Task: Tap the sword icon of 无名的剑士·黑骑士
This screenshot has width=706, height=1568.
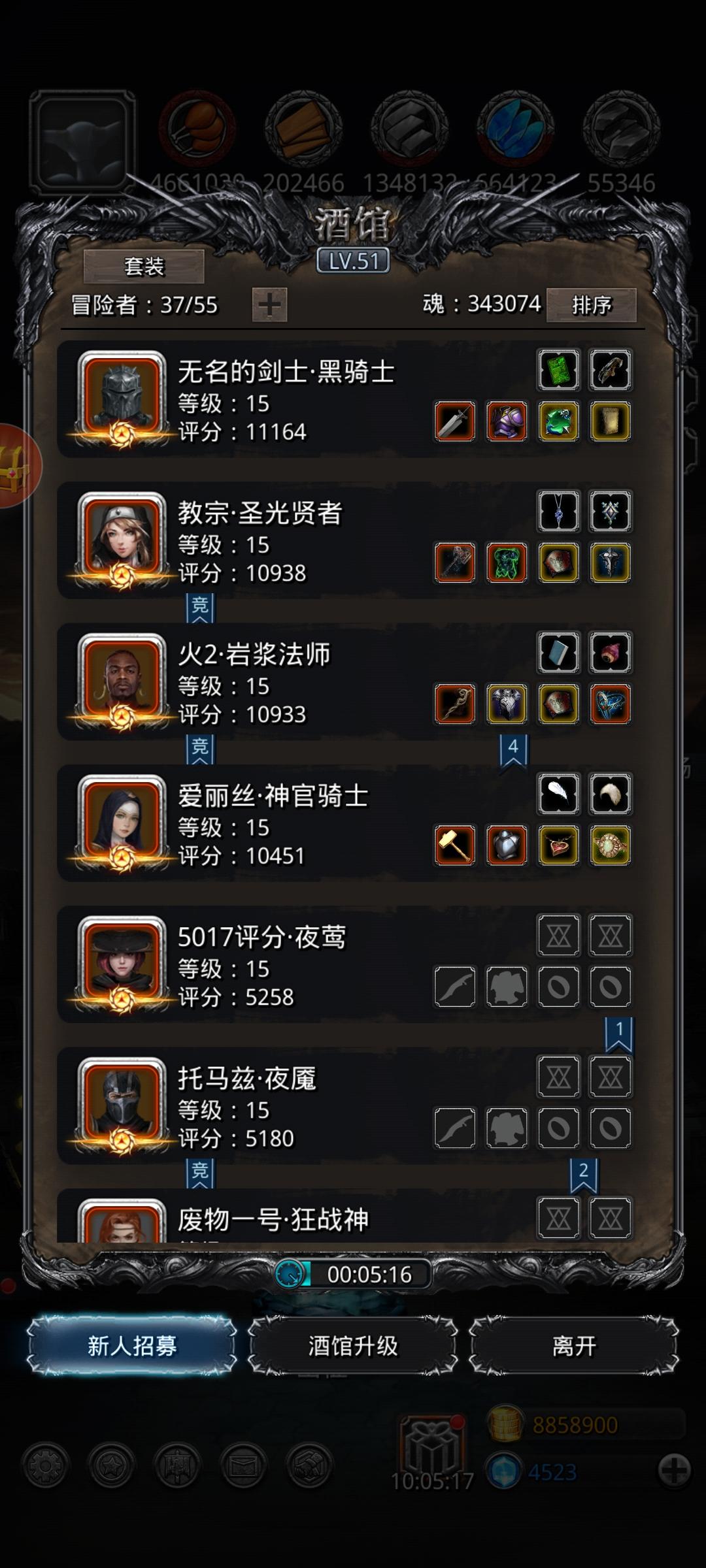Action: coord(455,421)
